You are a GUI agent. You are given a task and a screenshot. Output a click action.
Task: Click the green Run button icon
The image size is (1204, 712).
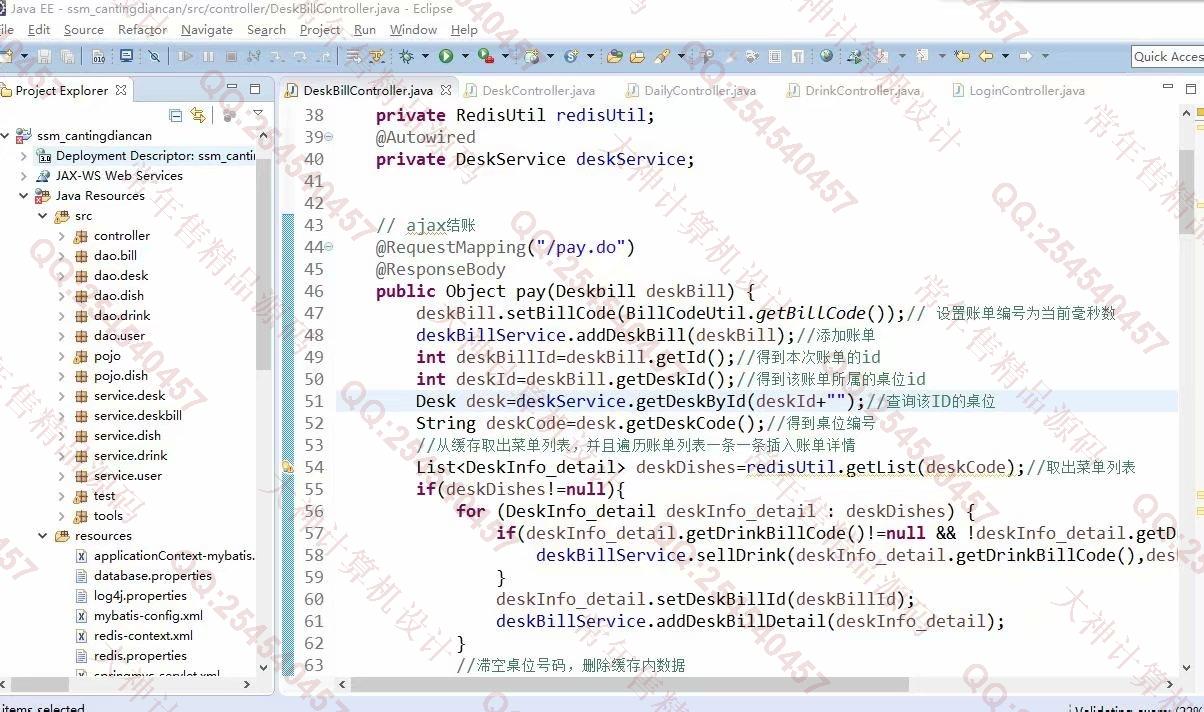(446, 57)
